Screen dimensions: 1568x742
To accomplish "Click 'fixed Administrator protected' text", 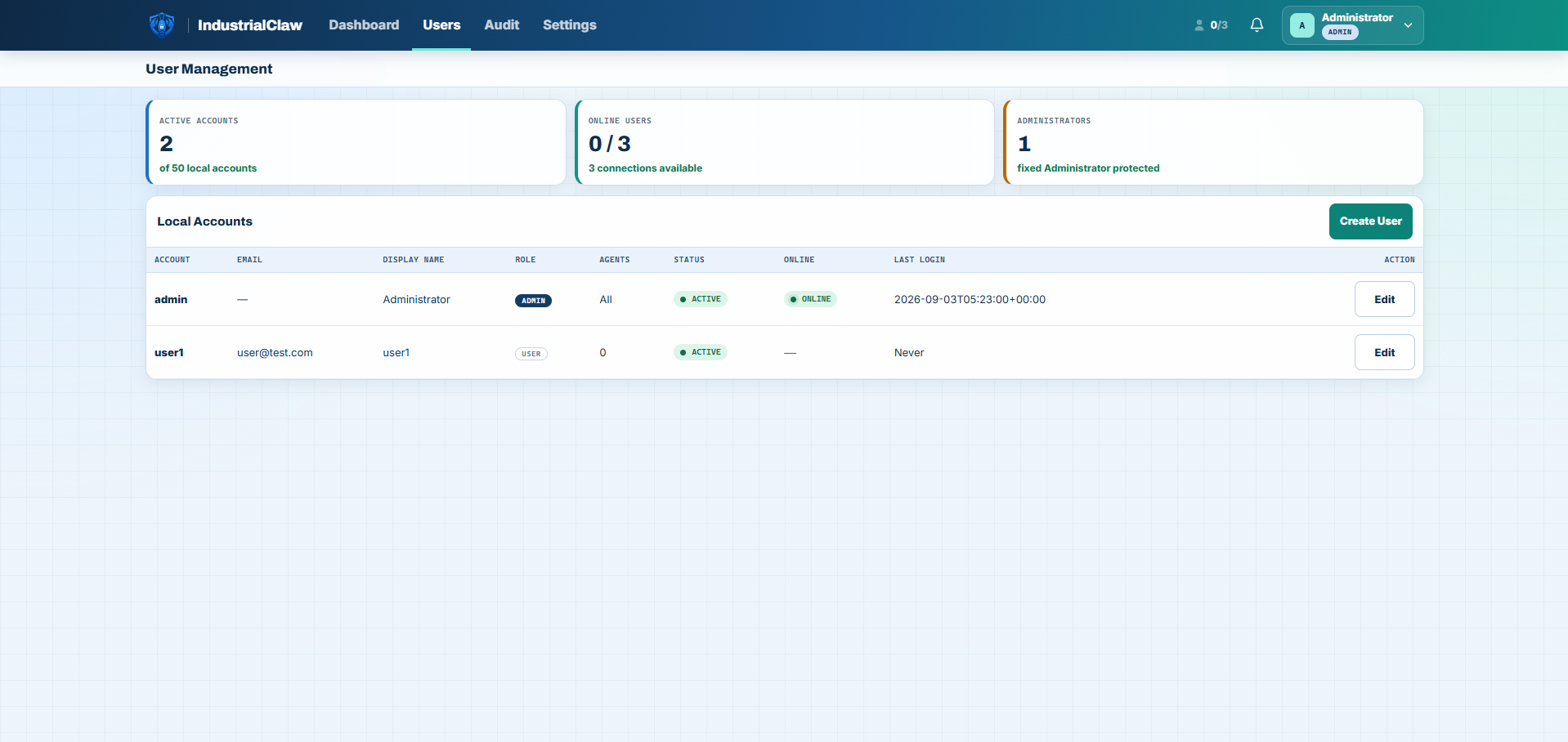I will 1088,168.
